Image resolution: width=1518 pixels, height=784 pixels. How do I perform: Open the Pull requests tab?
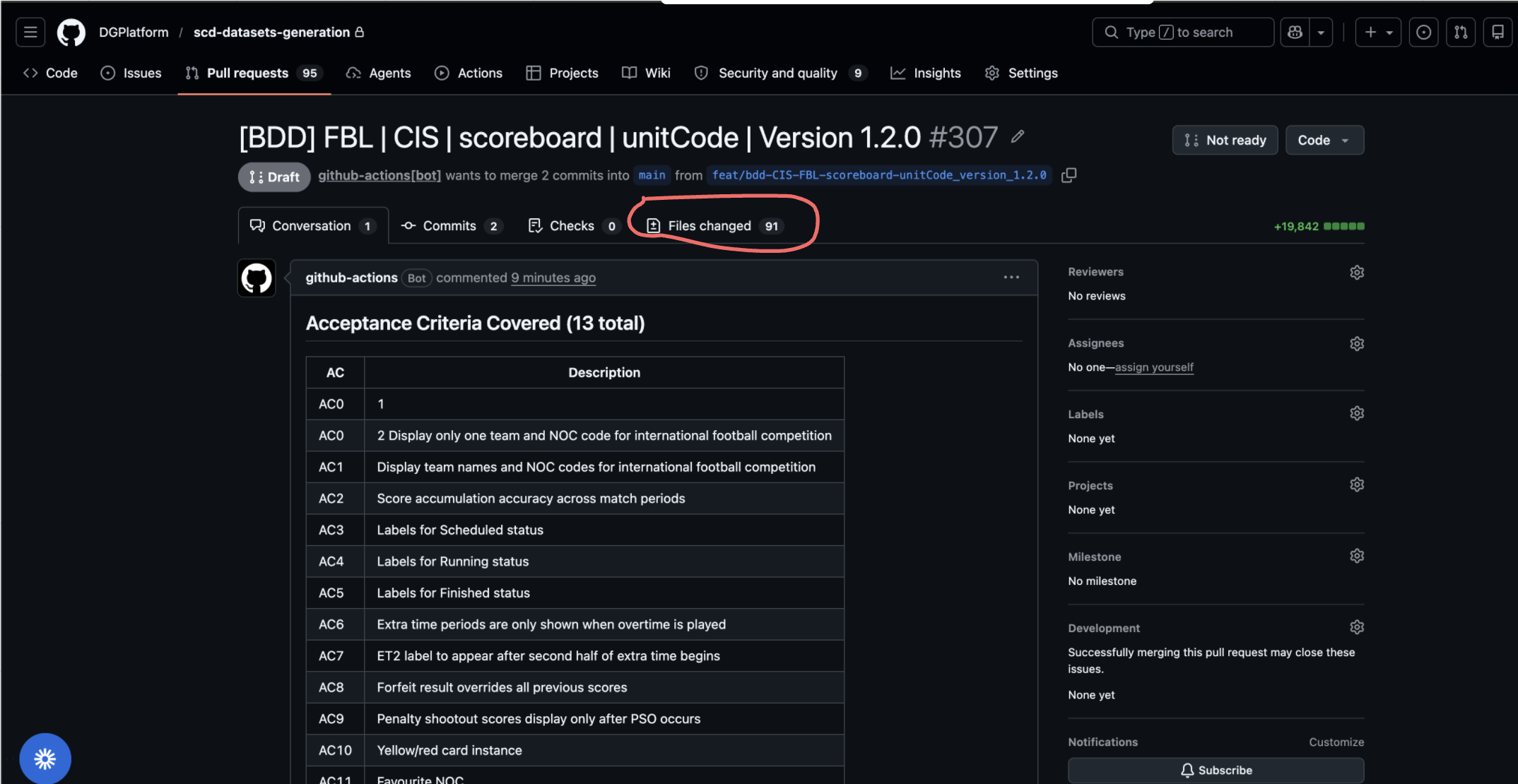254,73
